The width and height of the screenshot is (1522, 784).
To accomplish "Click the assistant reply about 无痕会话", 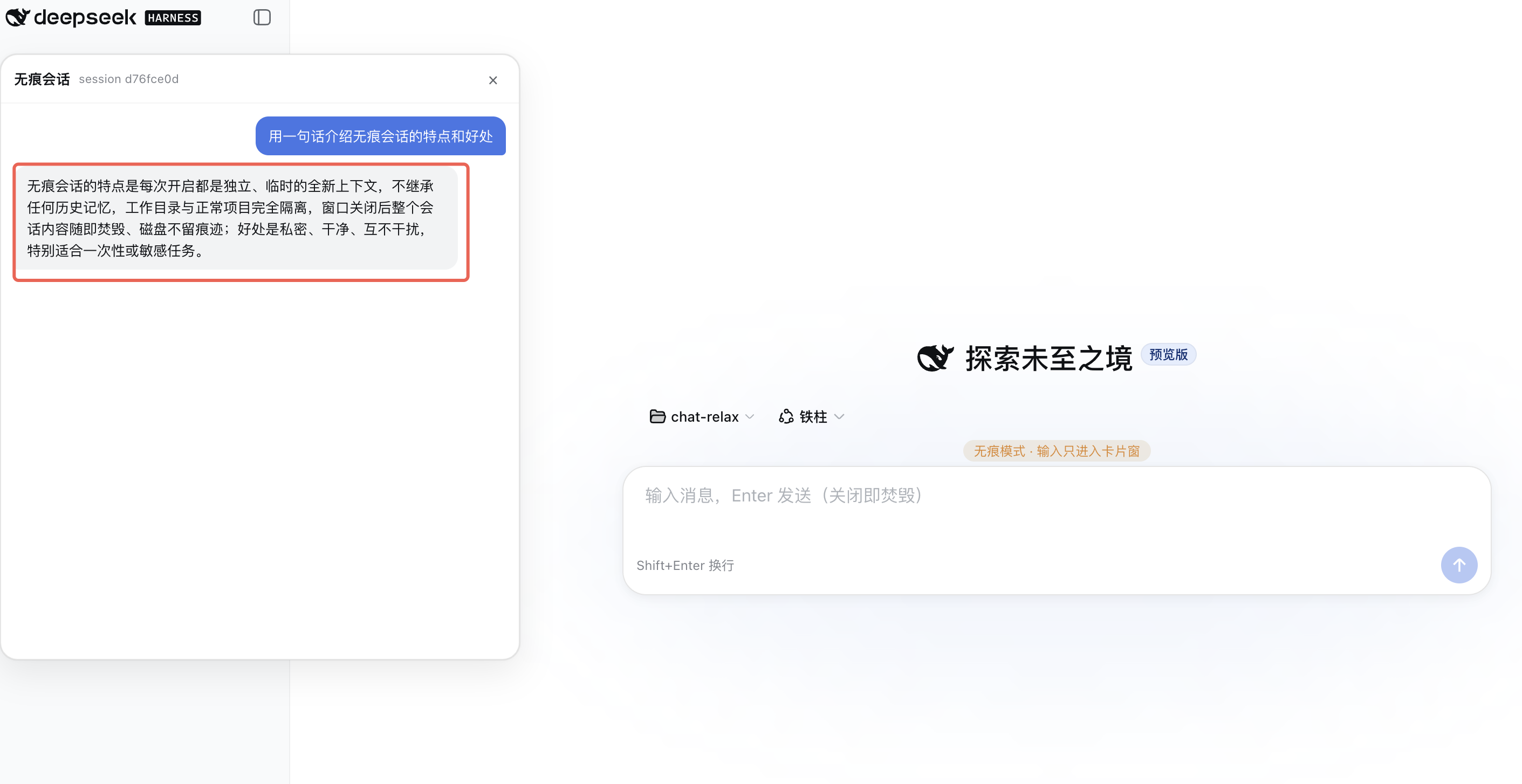I will click(x=237, y=218).
